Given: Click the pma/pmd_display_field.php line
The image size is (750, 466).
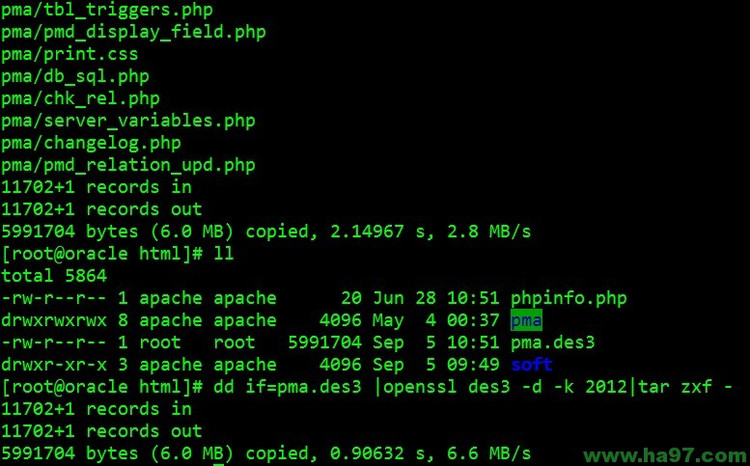Looking at the screenshot, I should pos(133,32).
